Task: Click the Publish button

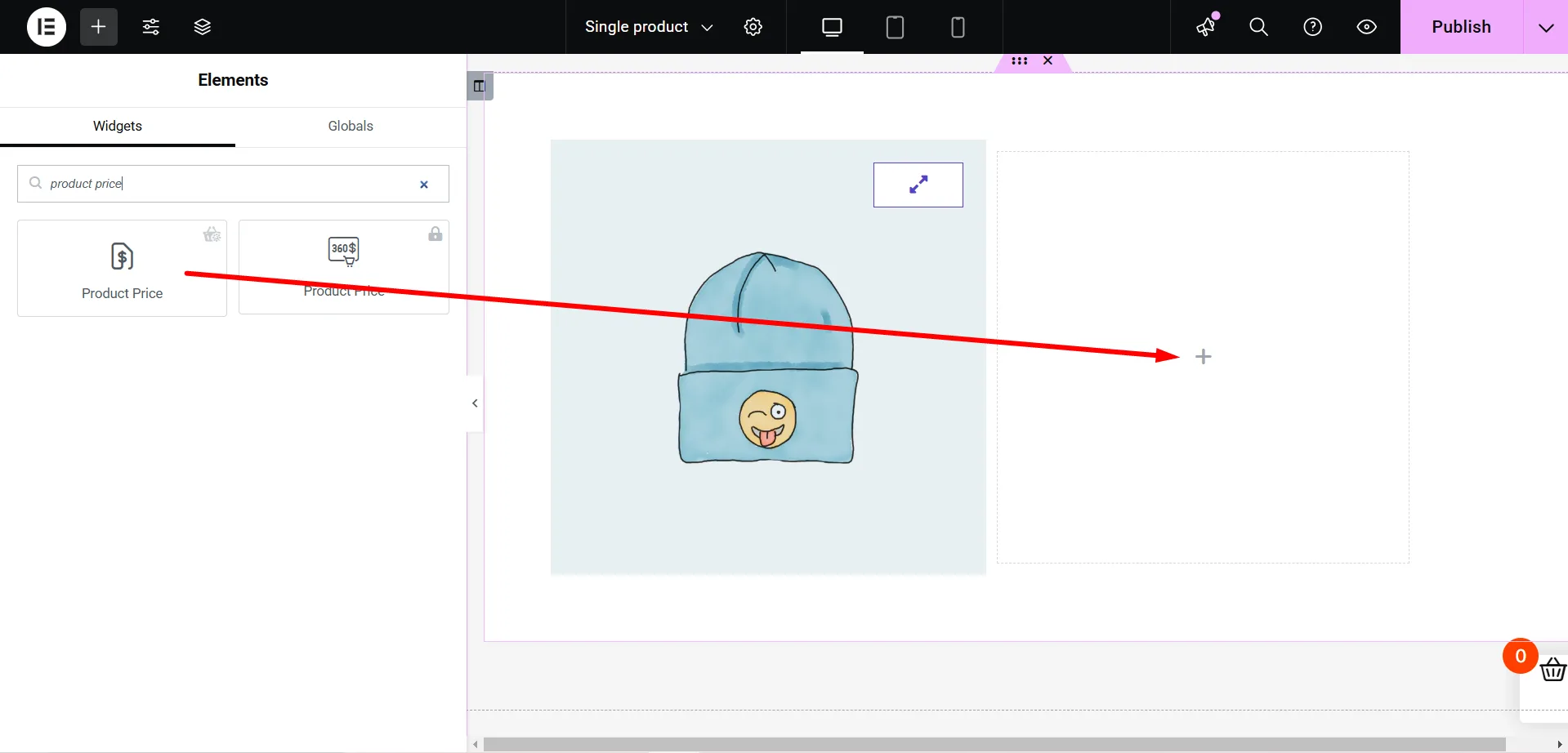Action: click(x=1461, y=27)
